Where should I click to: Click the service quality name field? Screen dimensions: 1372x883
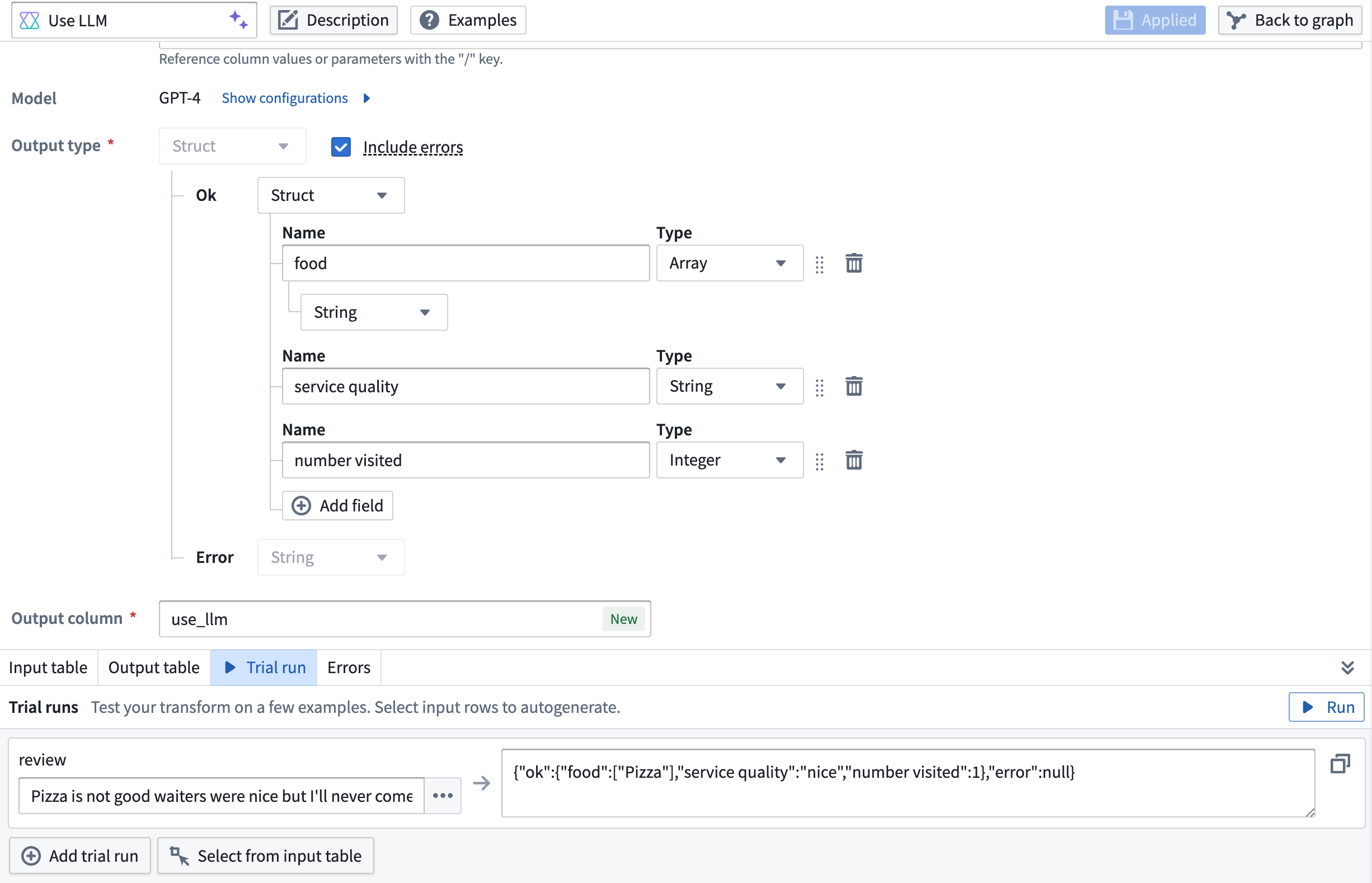click(x=466, y=386)
